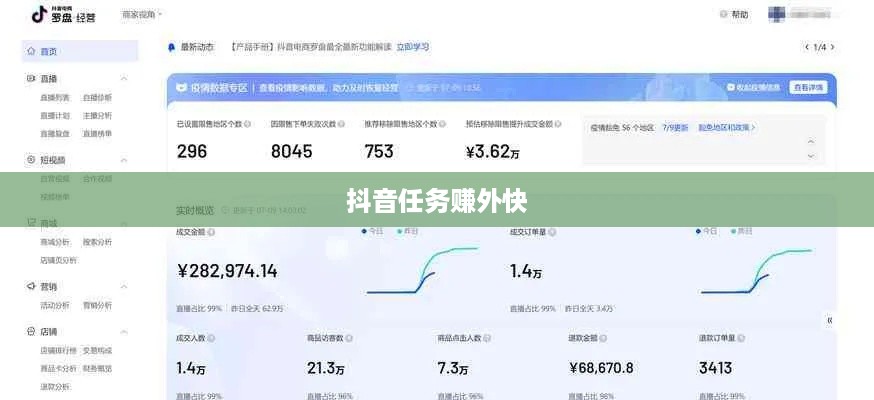This screenshot has width=874, height=400.
Task: Click info icon beside 成交金额
Action: 211,232
